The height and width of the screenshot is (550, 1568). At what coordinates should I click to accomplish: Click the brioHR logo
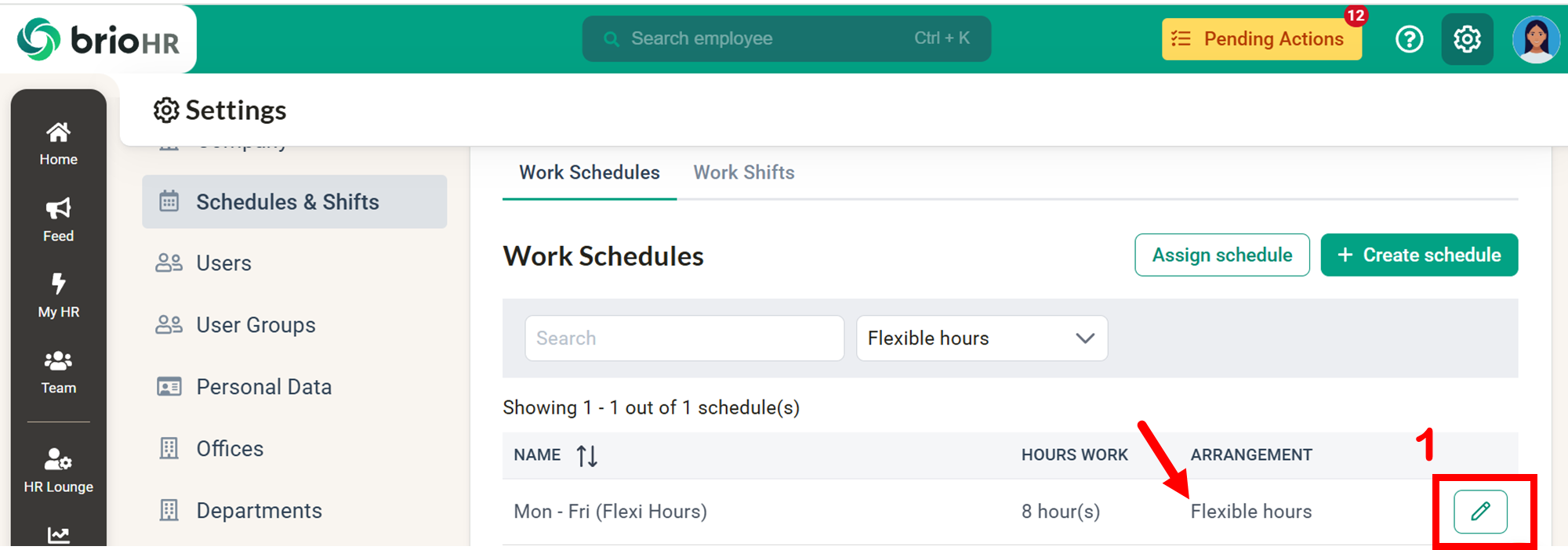[99, 39]
